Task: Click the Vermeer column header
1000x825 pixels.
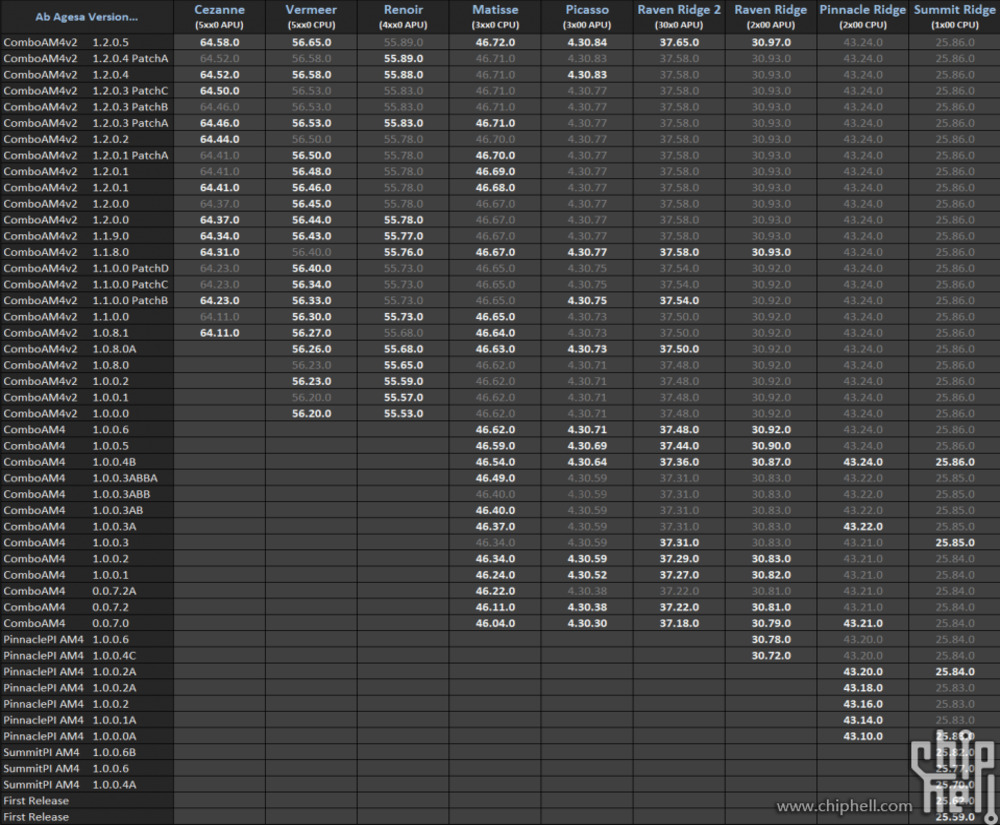Action: [x=311, y=17]
